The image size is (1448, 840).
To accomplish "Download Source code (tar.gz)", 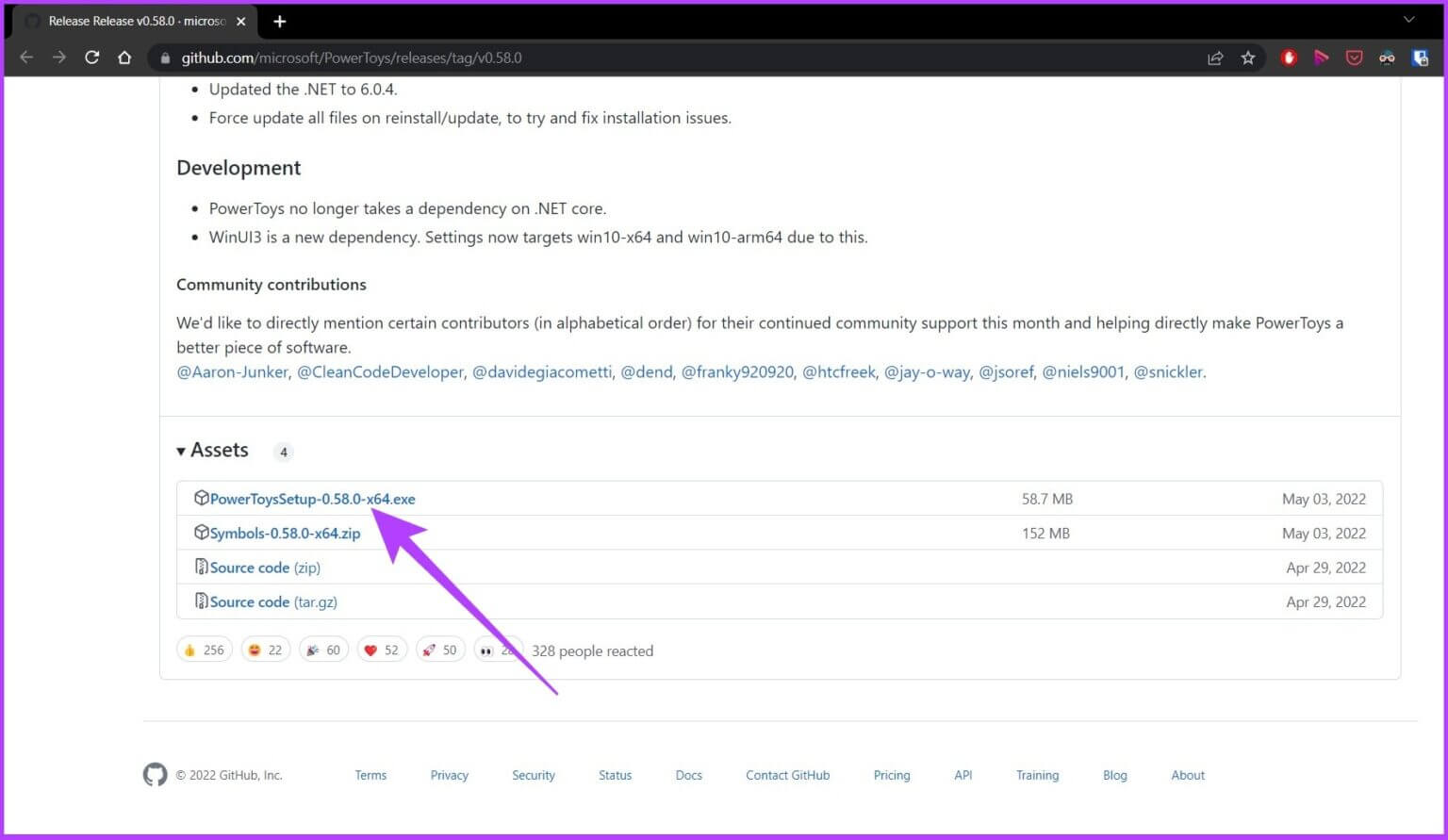I will [x=273, y=601].
